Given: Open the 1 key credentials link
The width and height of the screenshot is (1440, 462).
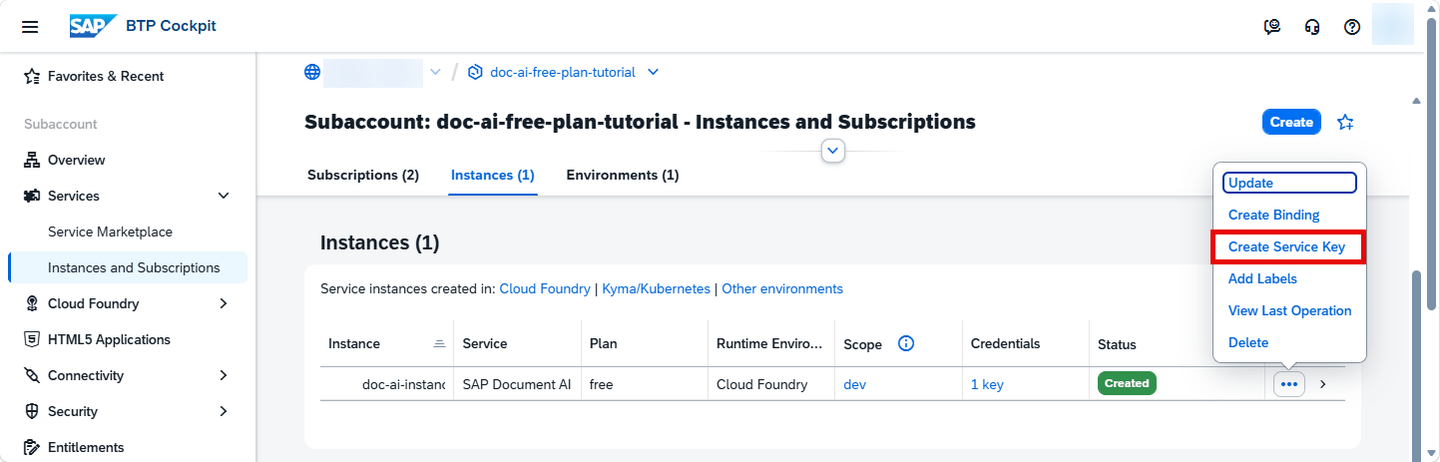Looking at the screenshot, I should click(x=987, y=384).
